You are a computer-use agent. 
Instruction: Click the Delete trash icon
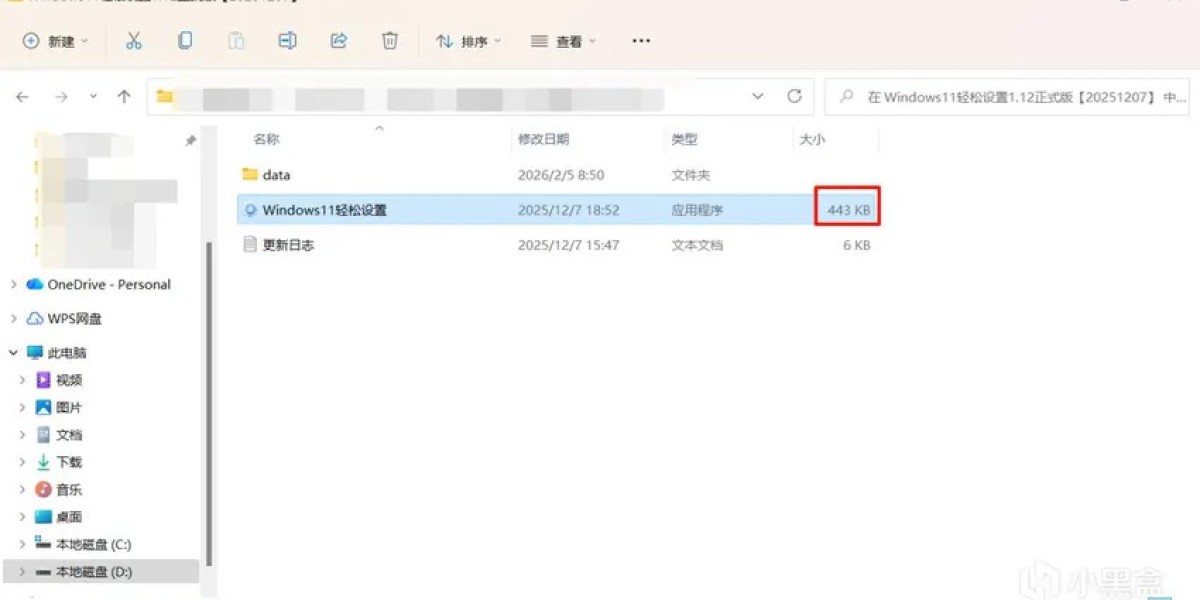click(x=390, y=41)
